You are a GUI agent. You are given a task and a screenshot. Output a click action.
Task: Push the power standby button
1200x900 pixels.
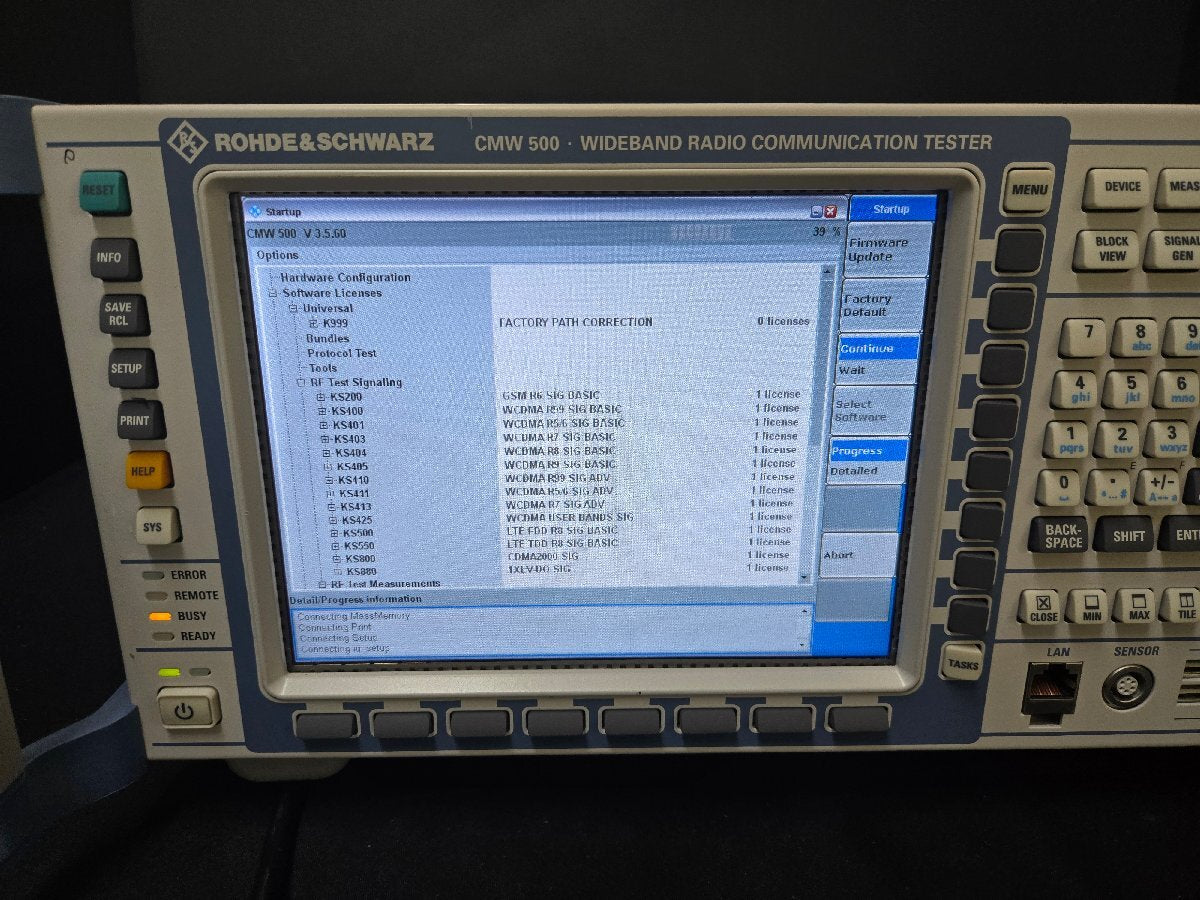189,709
